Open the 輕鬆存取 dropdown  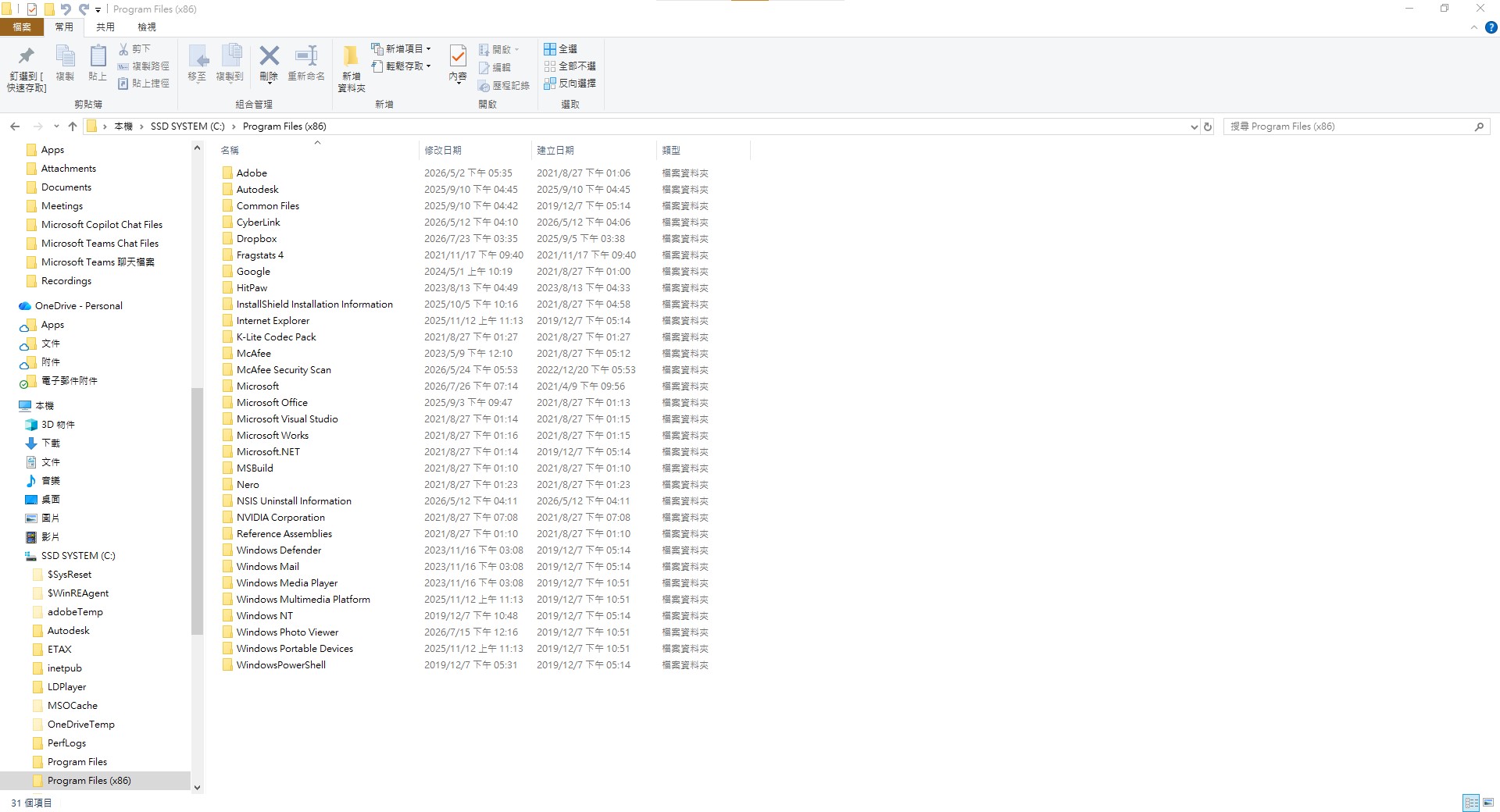pos(402,66)
